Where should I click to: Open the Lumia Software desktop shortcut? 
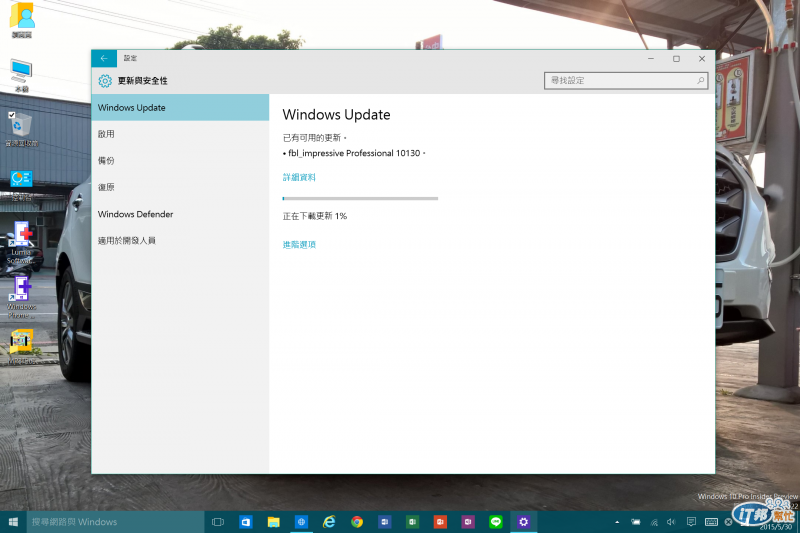[21, 242]
